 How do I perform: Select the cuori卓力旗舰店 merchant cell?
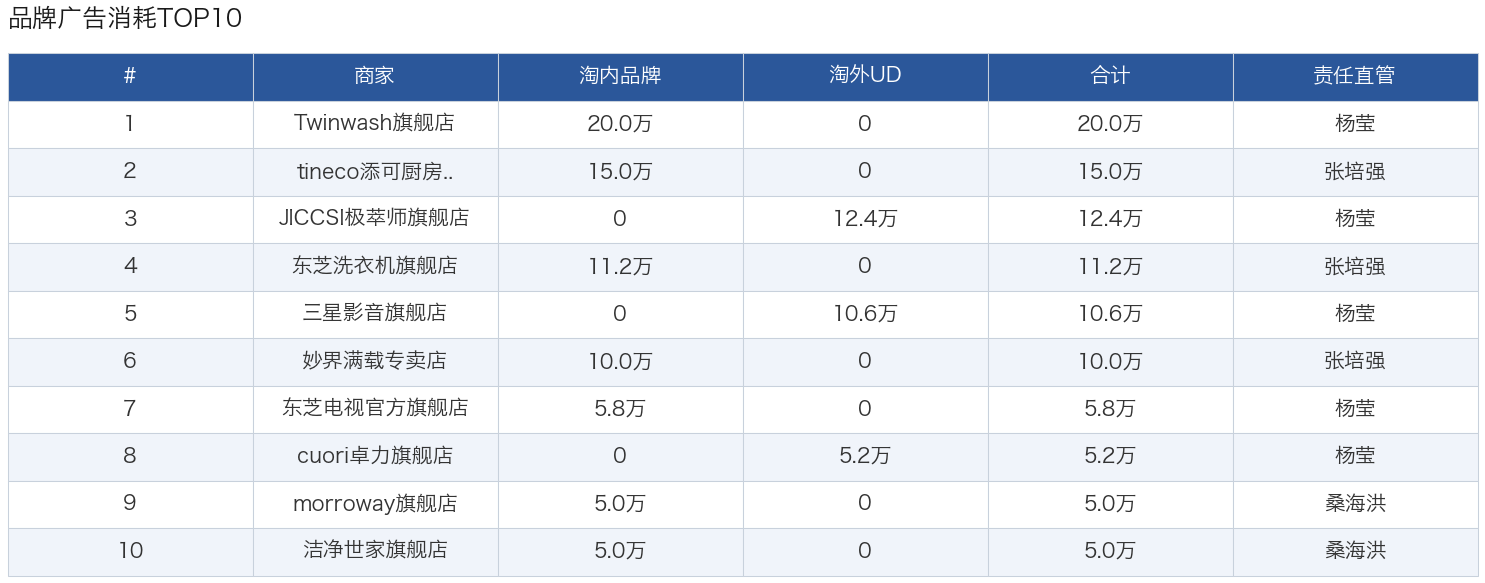pyautogui.click(x=375, y=456)
